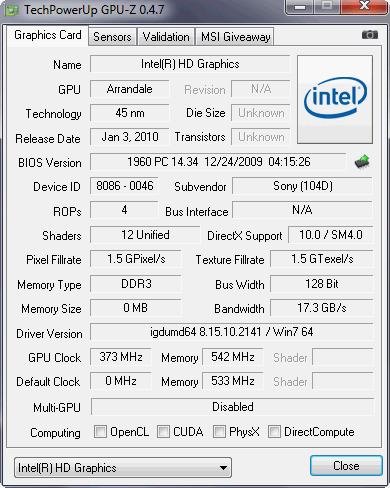Click the Shaders field 12 Unified
The height and width of the screenshot is (488, 390).
[x=145, y=235]
